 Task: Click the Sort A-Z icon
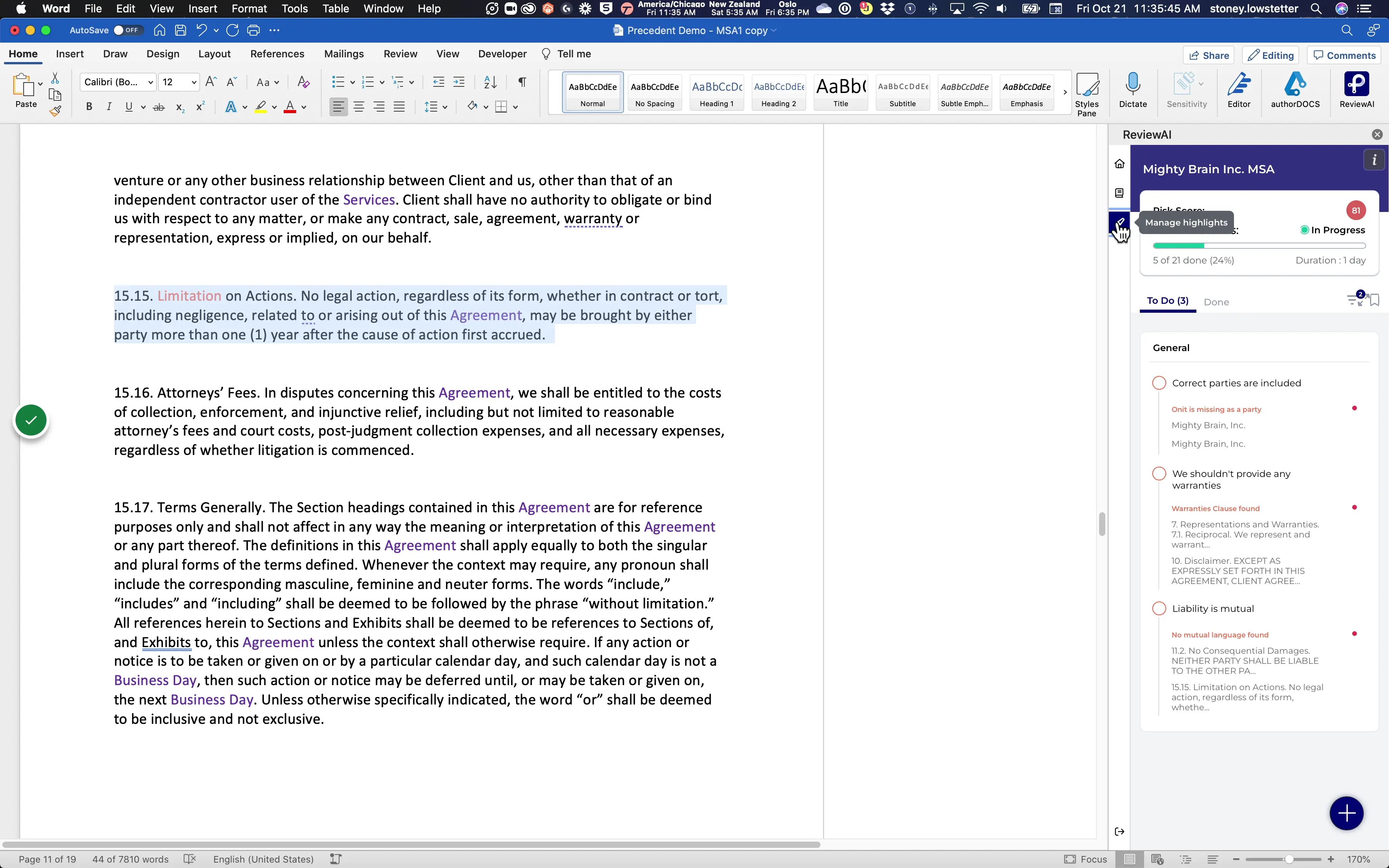tap(490, 82)
